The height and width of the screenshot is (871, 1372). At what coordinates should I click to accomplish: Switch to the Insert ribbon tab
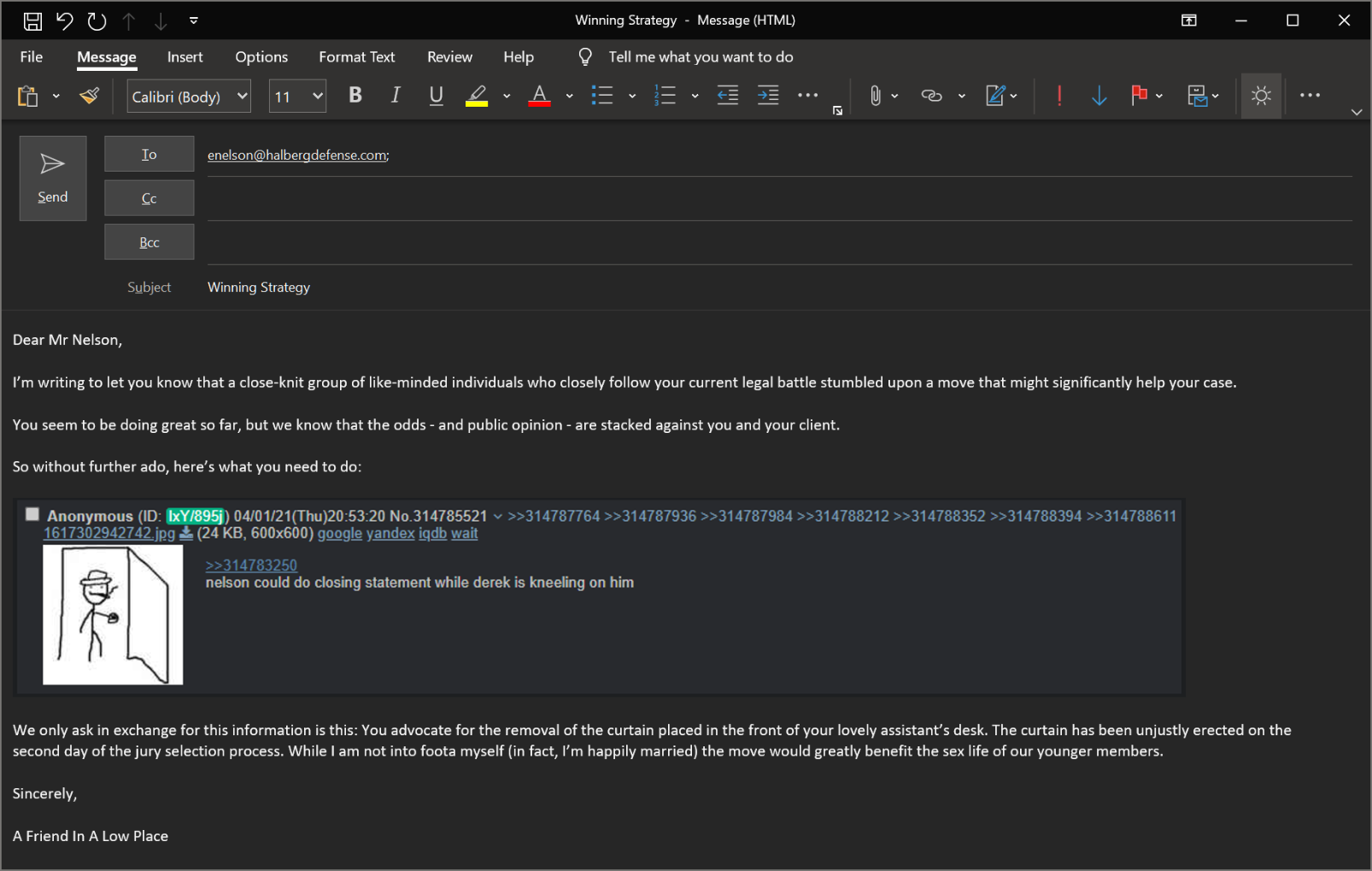[185, 57]
